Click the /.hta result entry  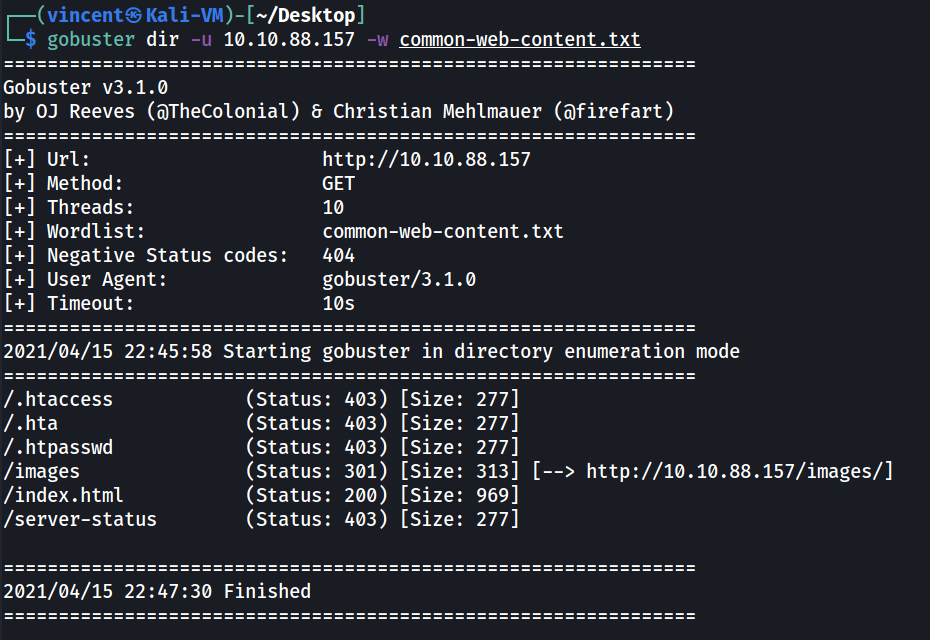[x=31, y=424]
